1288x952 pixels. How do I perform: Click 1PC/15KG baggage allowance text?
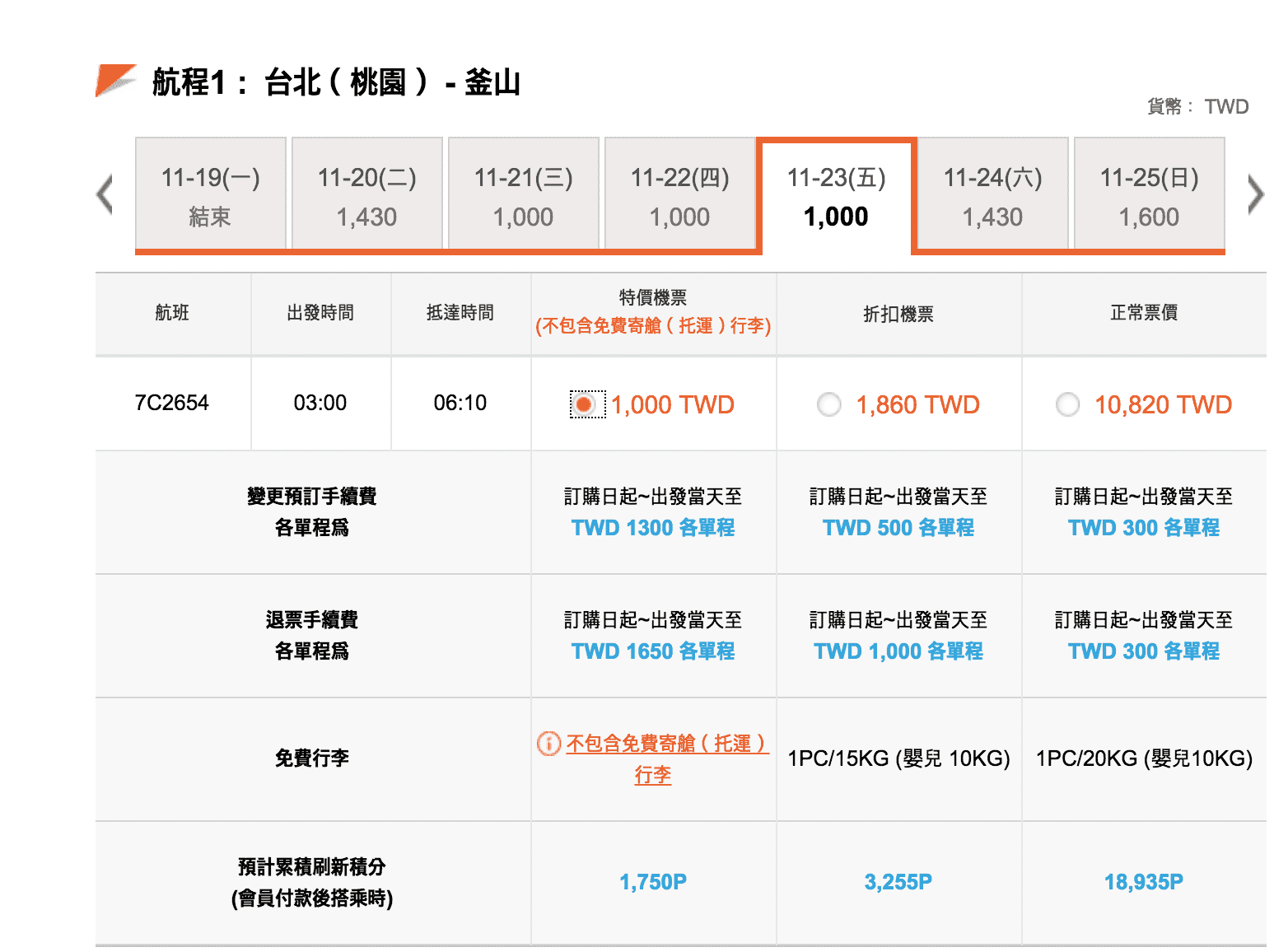pos(898,758)
